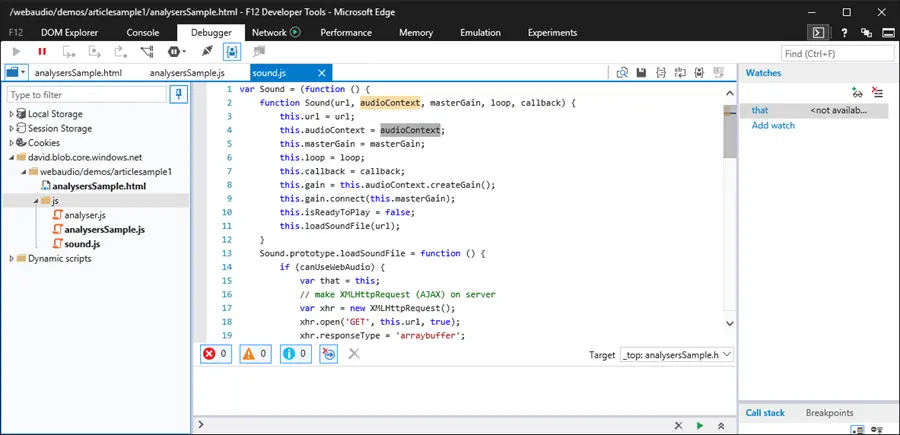Expand the Dynamic scripts node
The width and height of the screenshot is (900, 435).
point(11,258)
